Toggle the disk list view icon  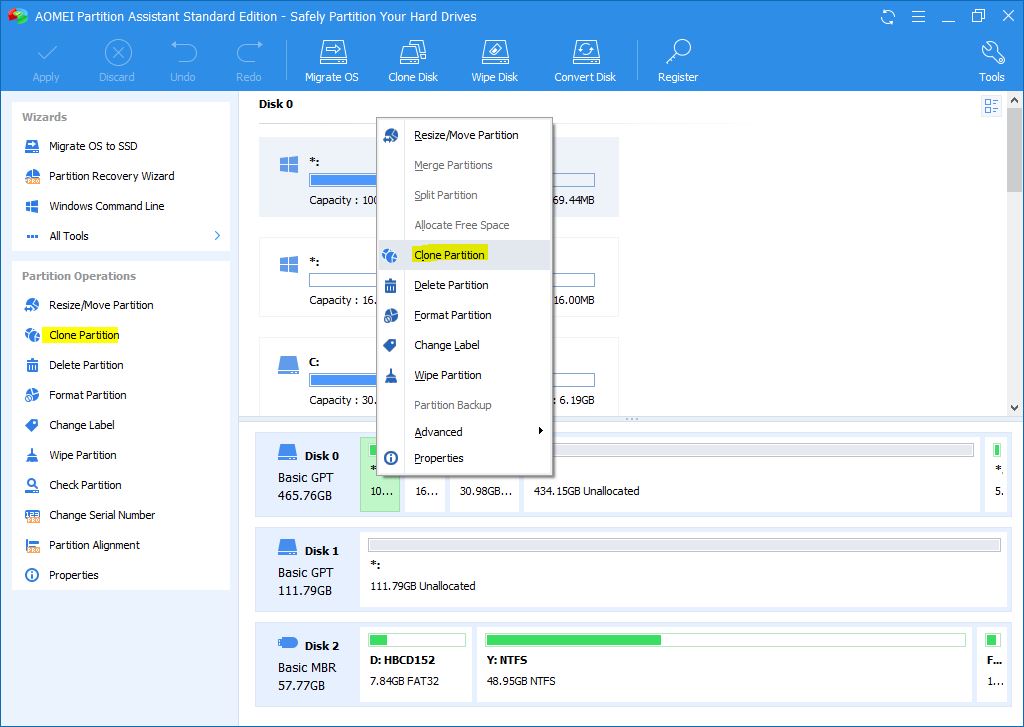click(991, 106)
